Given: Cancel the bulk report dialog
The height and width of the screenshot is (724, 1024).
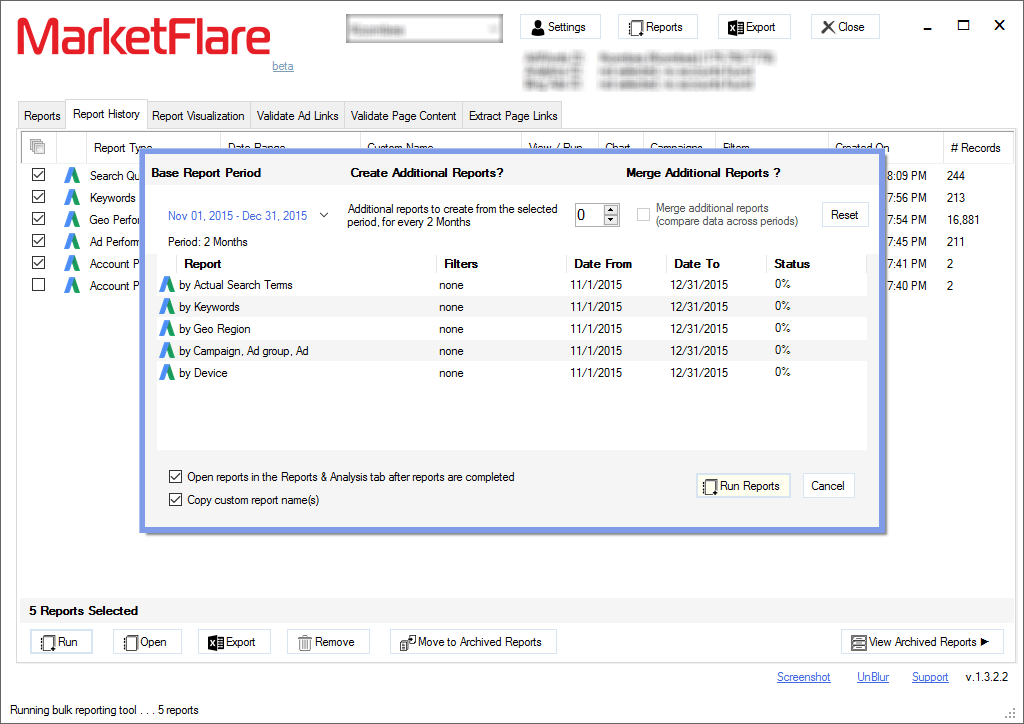Looking at the screenshot, I should click(x=828, y=486).
